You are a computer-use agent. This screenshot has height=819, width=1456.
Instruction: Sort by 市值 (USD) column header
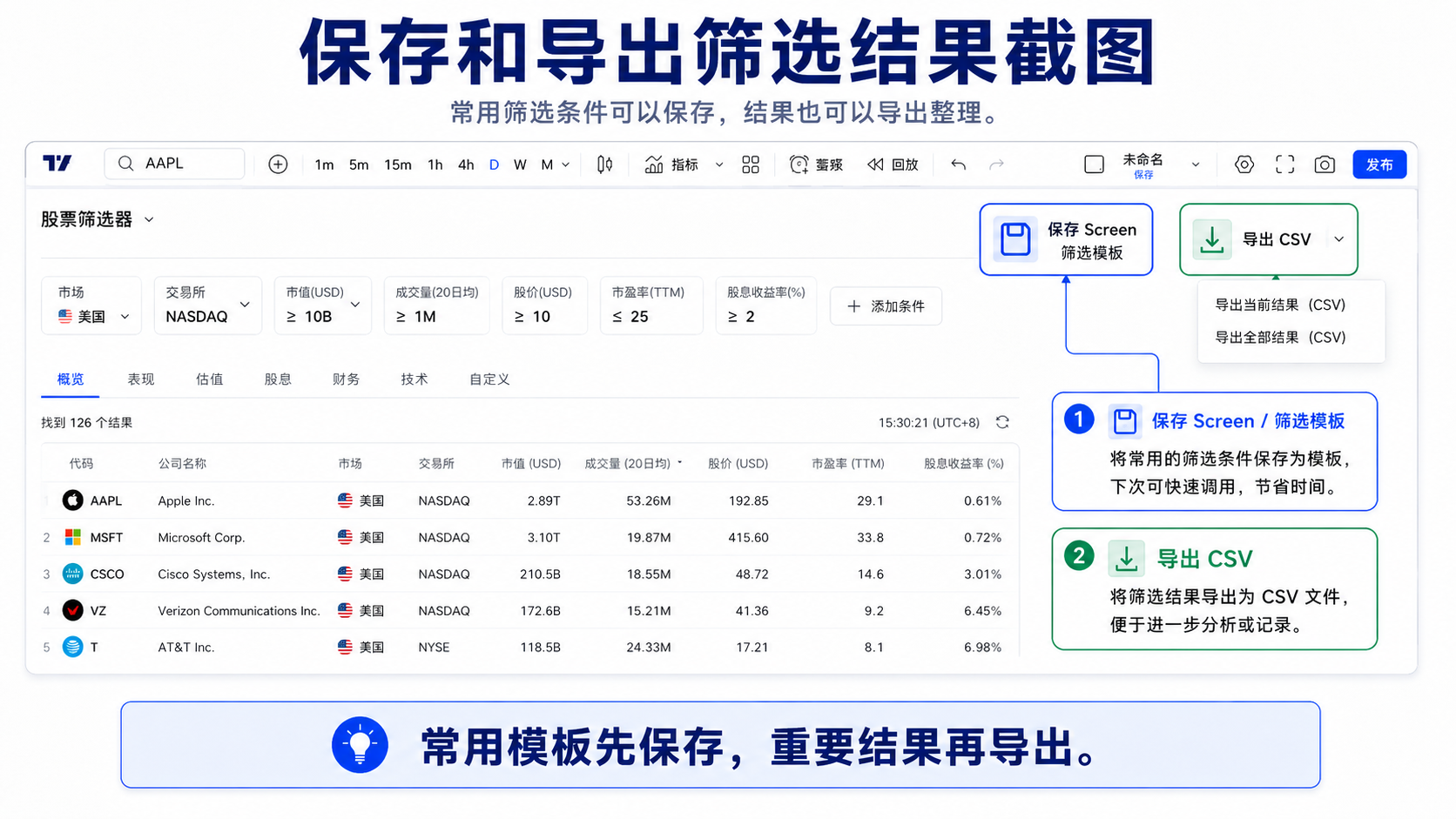[x=531, y=464]
